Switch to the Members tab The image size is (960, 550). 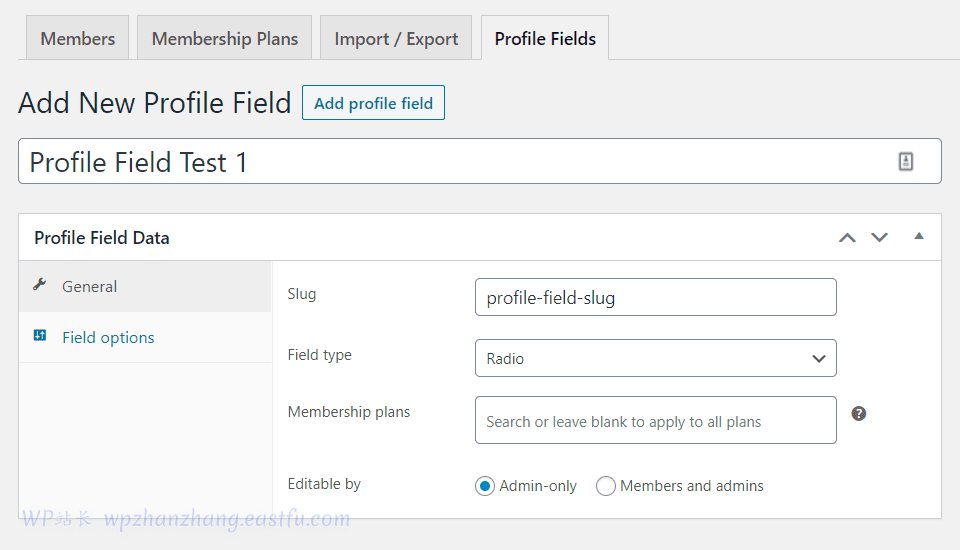pyautogui.click(x=77, y=39)
